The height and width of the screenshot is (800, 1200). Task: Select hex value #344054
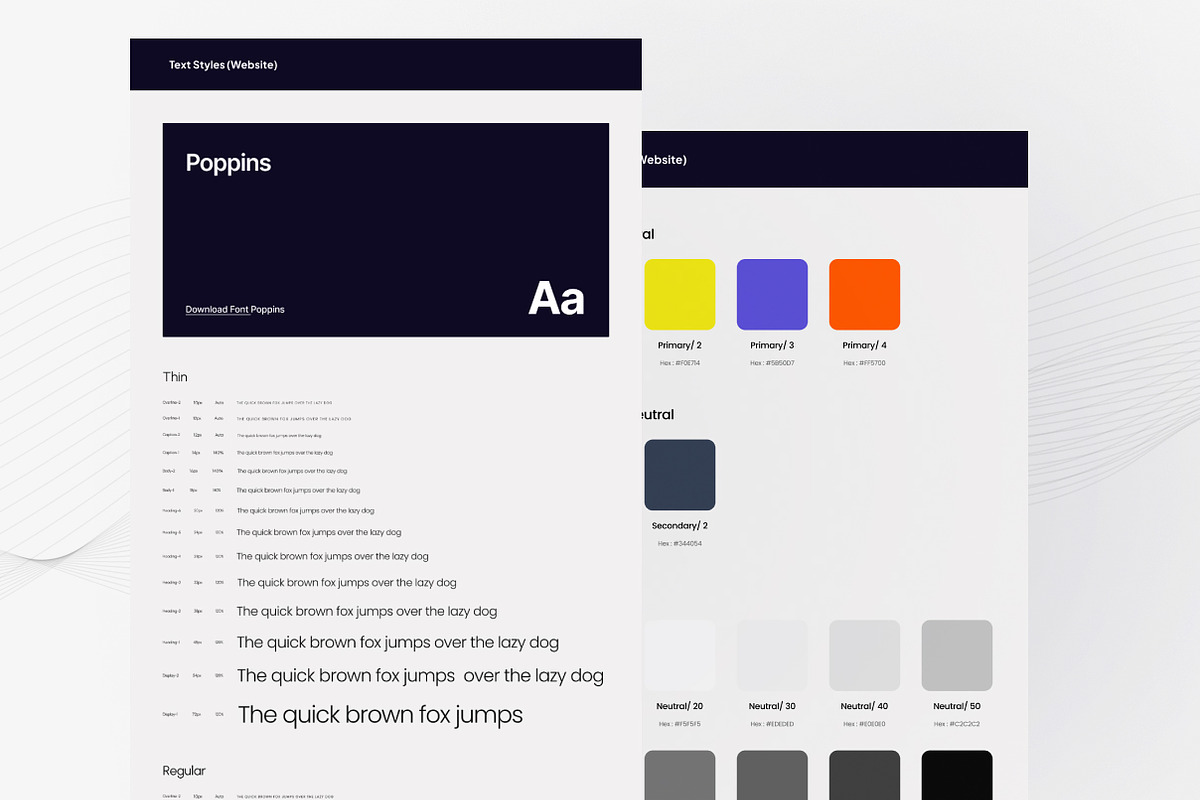pyautogui.click(x=680, y=544)
